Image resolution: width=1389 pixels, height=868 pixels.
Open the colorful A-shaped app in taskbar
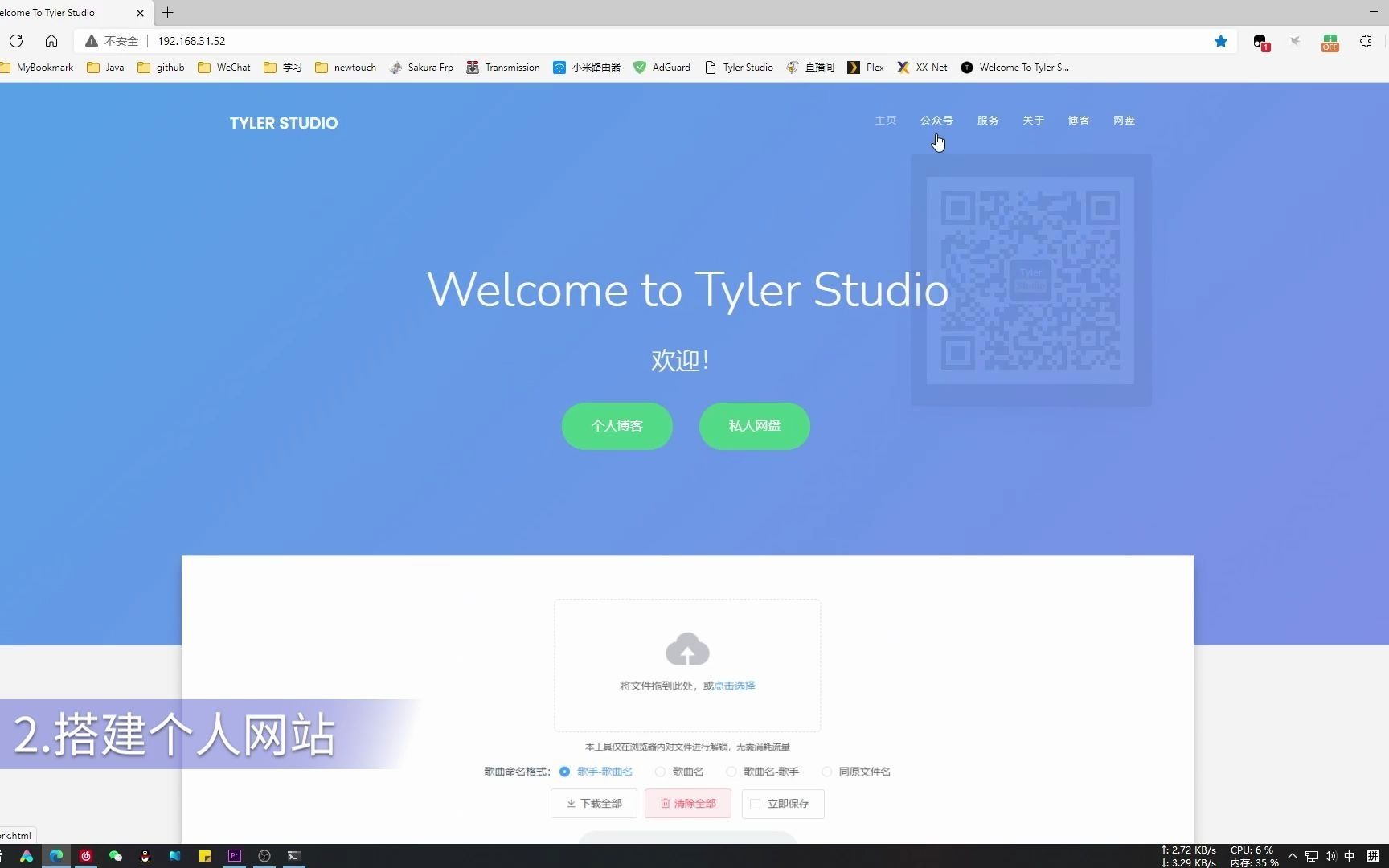(x=27, y=856)
